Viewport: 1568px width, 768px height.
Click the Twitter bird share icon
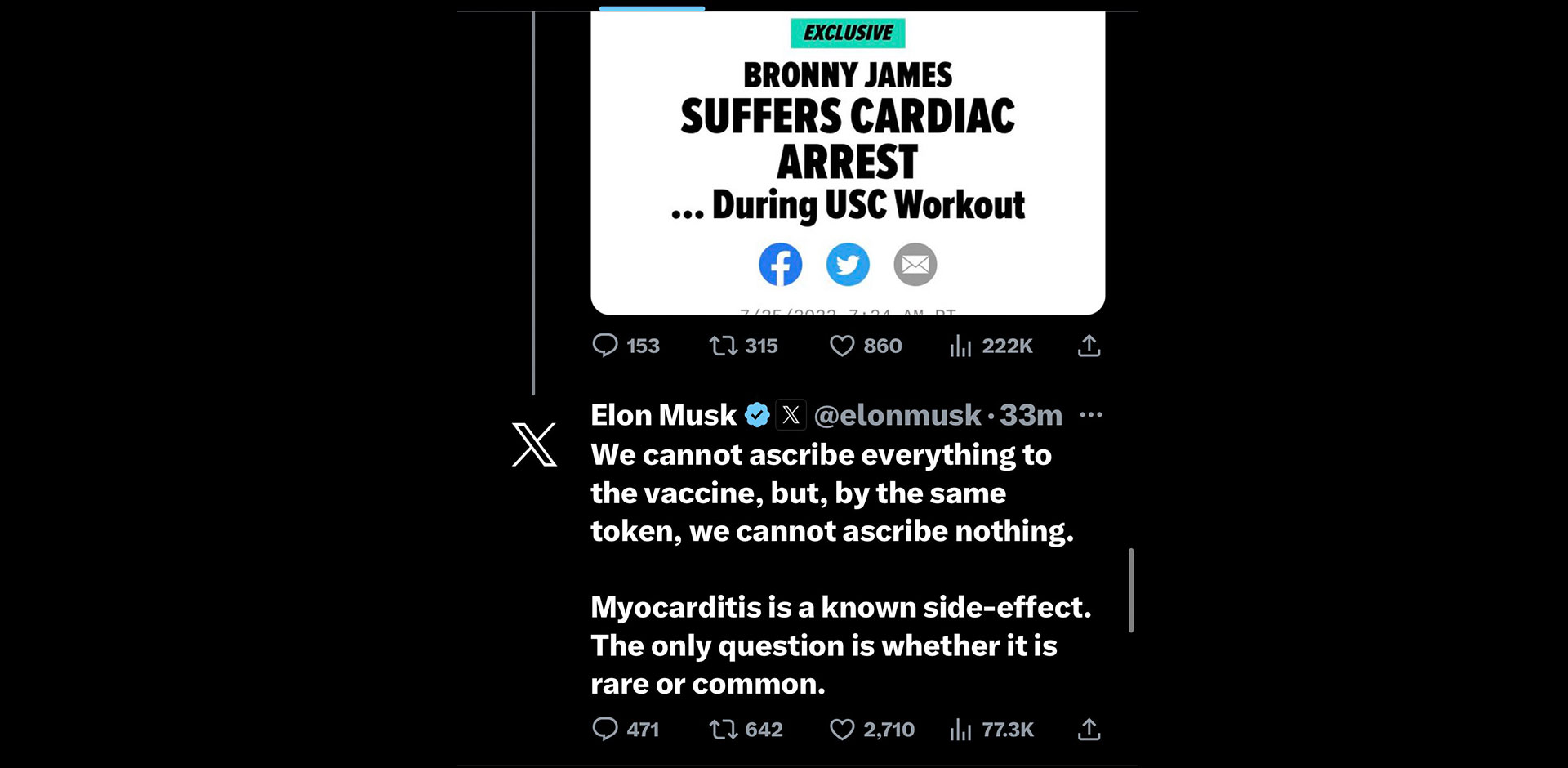tap(848, 265)
